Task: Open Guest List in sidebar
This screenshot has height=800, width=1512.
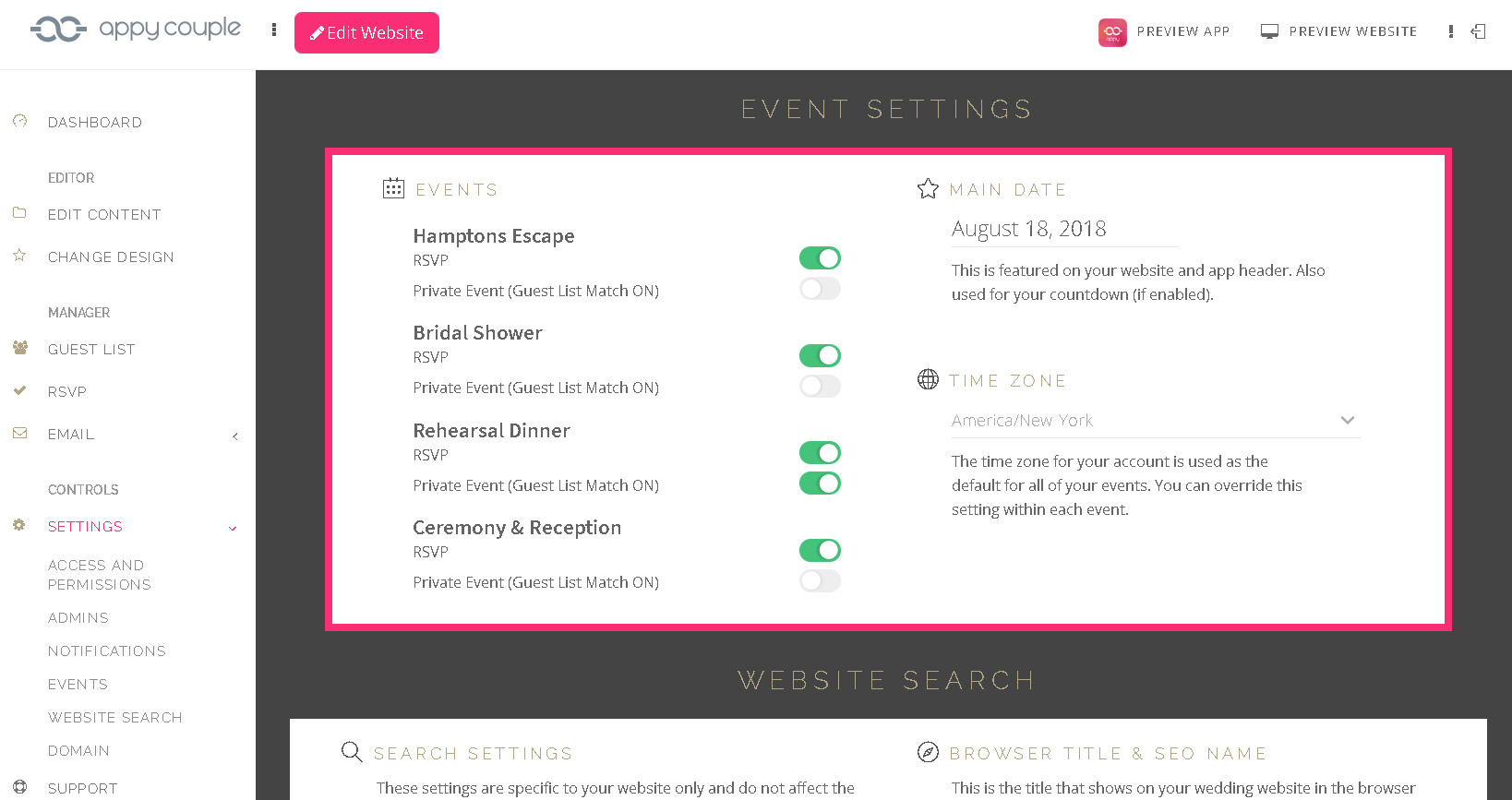Action: click(x=91, y=350)
